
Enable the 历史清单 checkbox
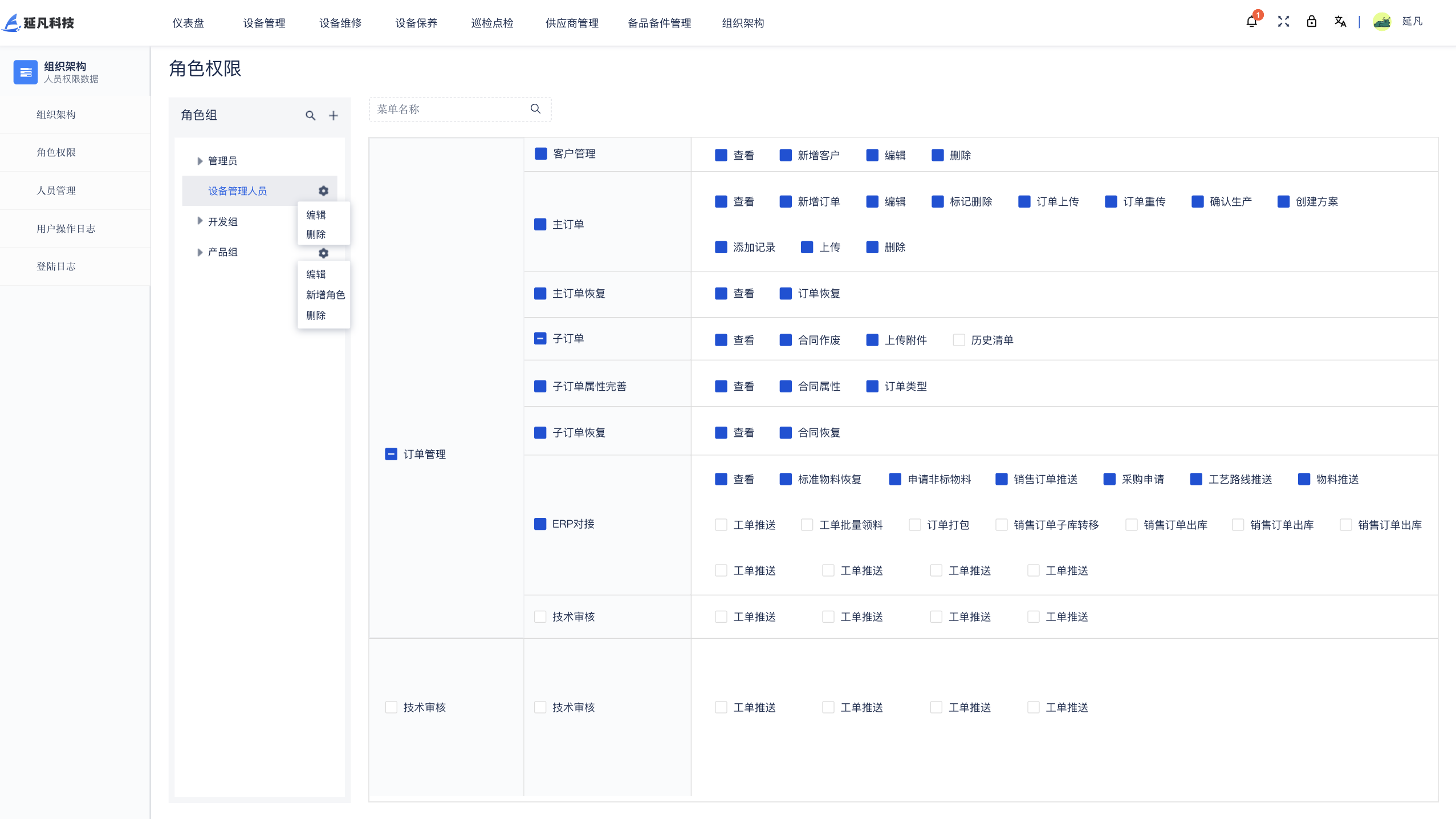pyautogui.click(x=959, y=340)
